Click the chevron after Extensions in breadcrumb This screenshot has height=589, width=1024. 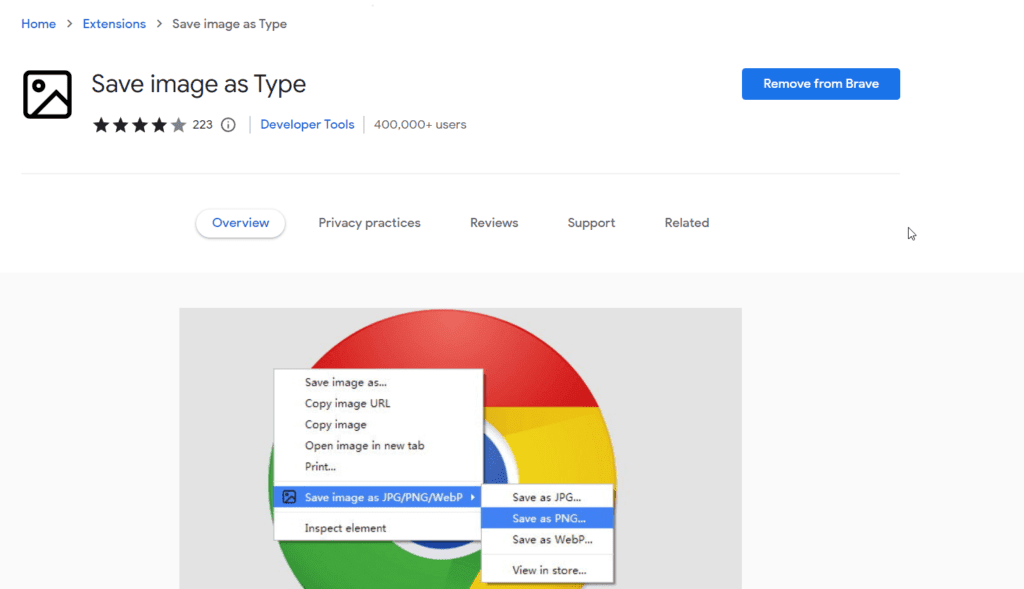(x=159, y=24)
